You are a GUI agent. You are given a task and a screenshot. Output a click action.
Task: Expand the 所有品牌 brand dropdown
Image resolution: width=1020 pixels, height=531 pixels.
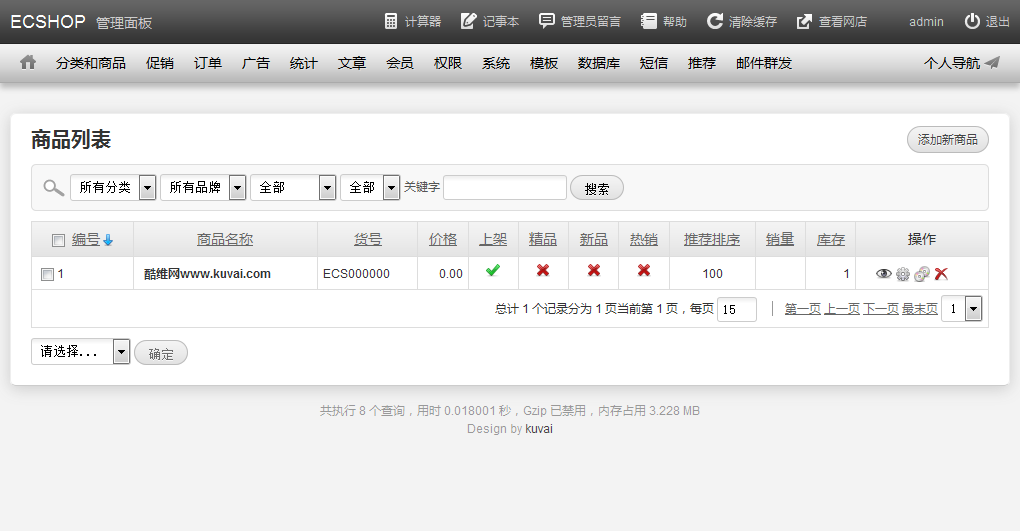pos(203,187)
